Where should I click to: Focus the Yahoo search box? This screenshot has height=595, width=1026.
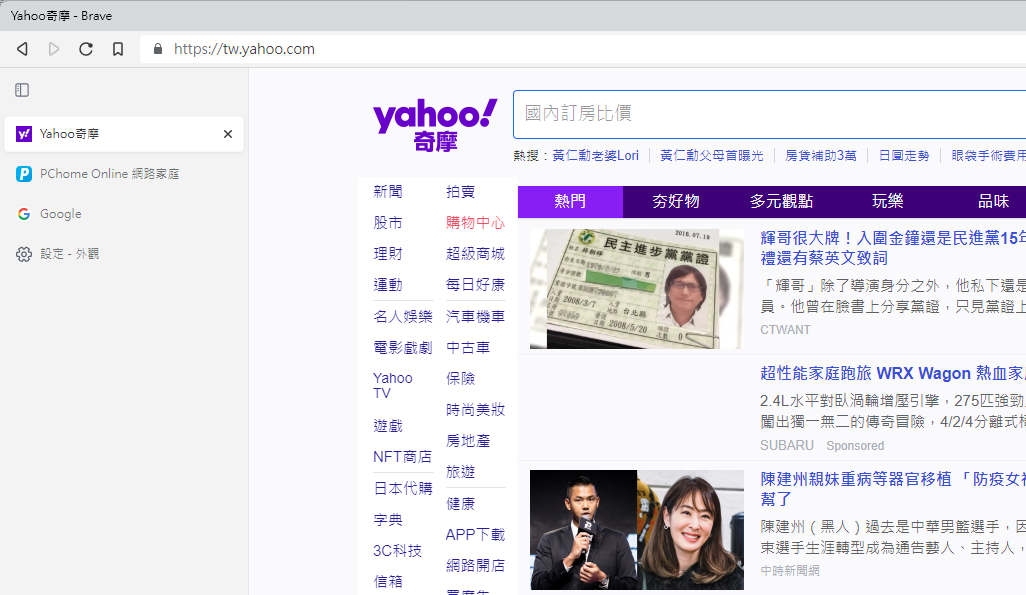click(770, 115)
